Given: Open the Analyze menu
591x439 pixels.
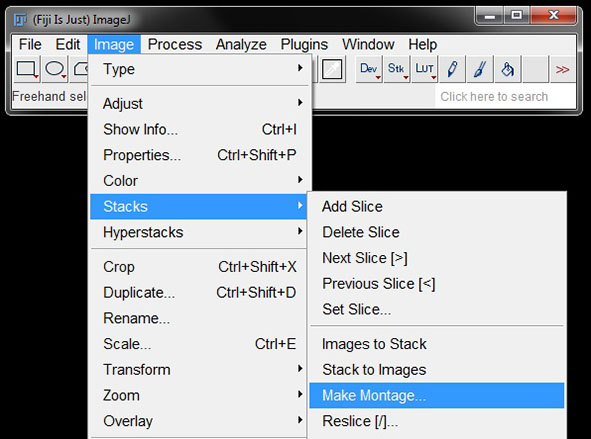Looking at the screenshot, I should pyautogui.click(x=241, y=44).
